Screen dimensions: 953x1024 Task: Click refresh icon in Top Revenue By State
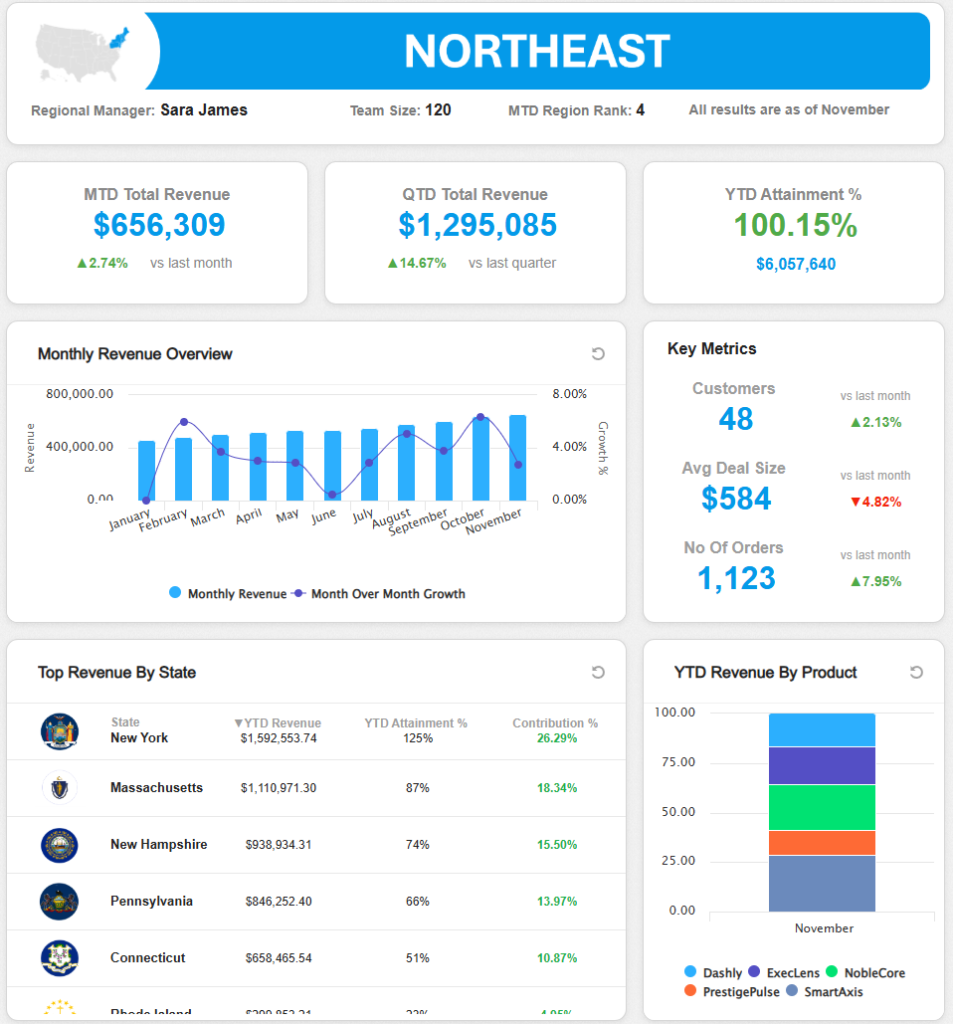pyautogui.click(x=598, y=673)
